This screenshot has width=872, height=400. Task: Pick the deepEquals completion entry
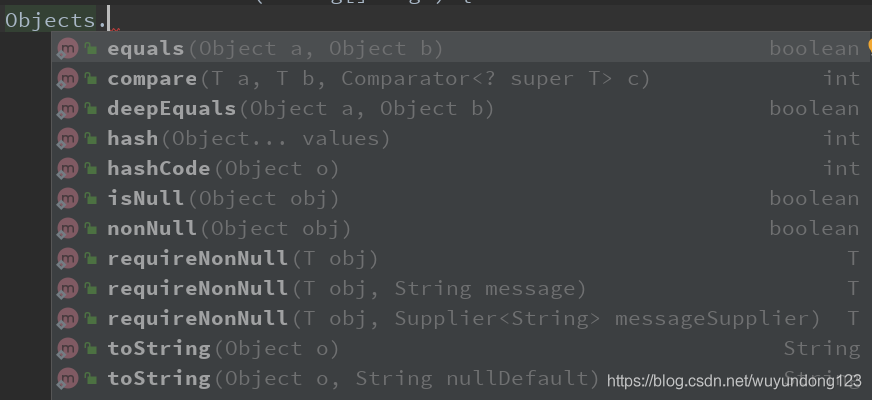click(462, 108)
